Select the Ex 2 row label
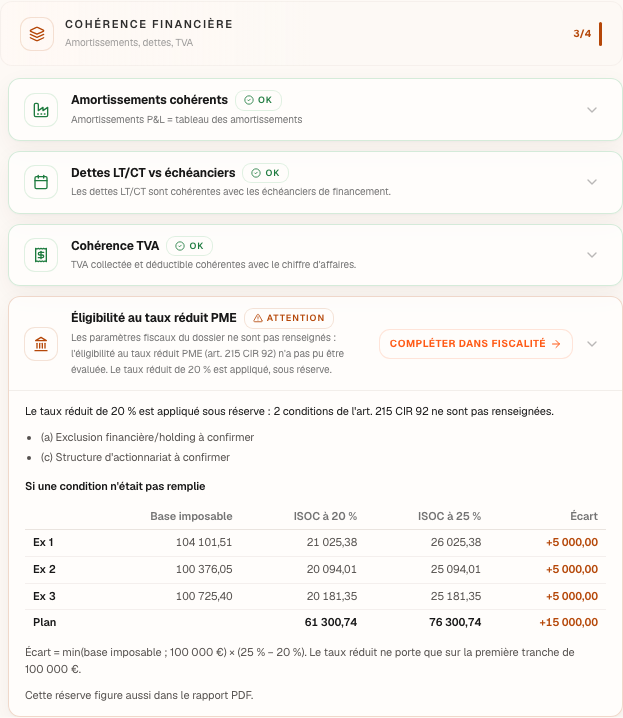Viewport: 623px width, 718px height. pyautogui.click(x=44, y=570)
